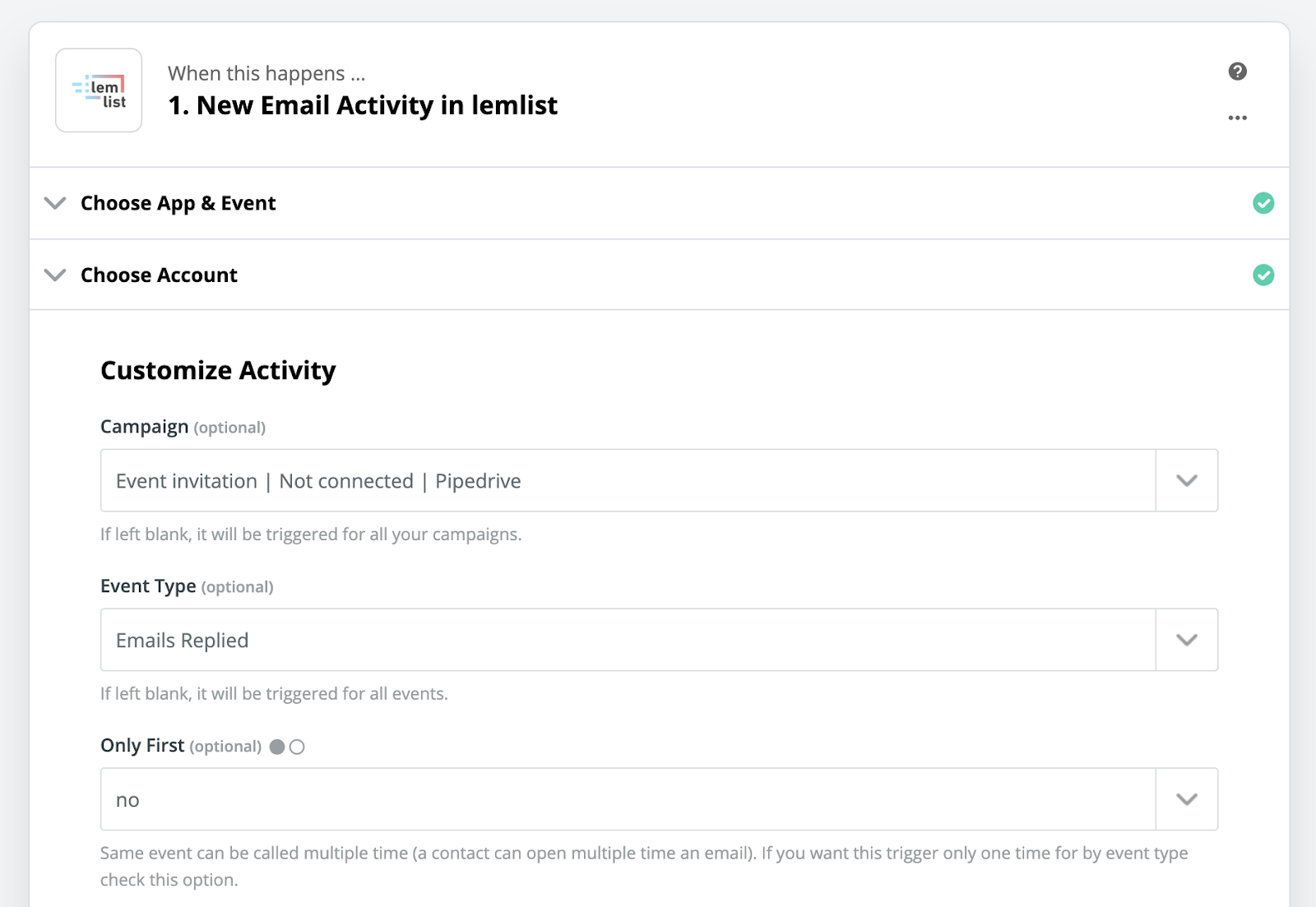
Task: Expand the Choose Account section chevron
Action: pos(55,275)
